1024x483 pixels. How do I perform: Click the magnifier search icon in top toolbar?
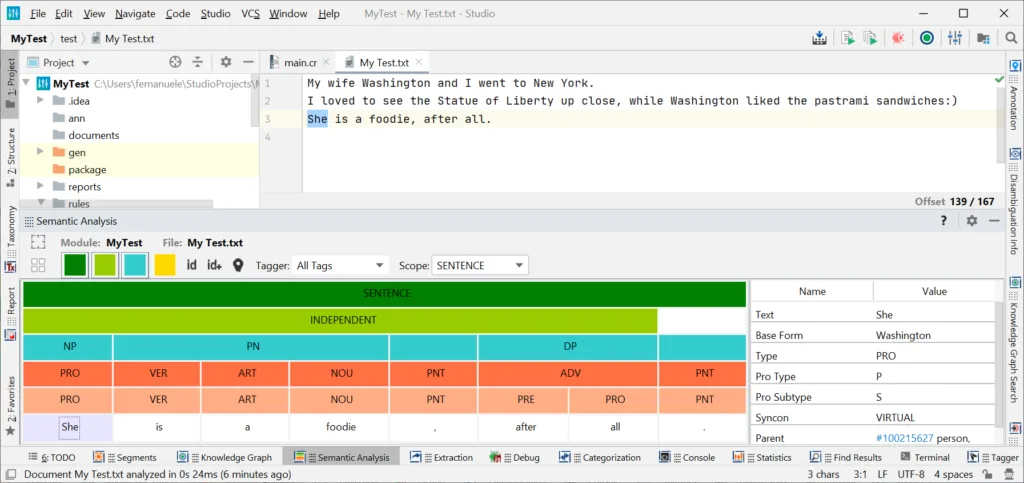(x=1007, y=38)
